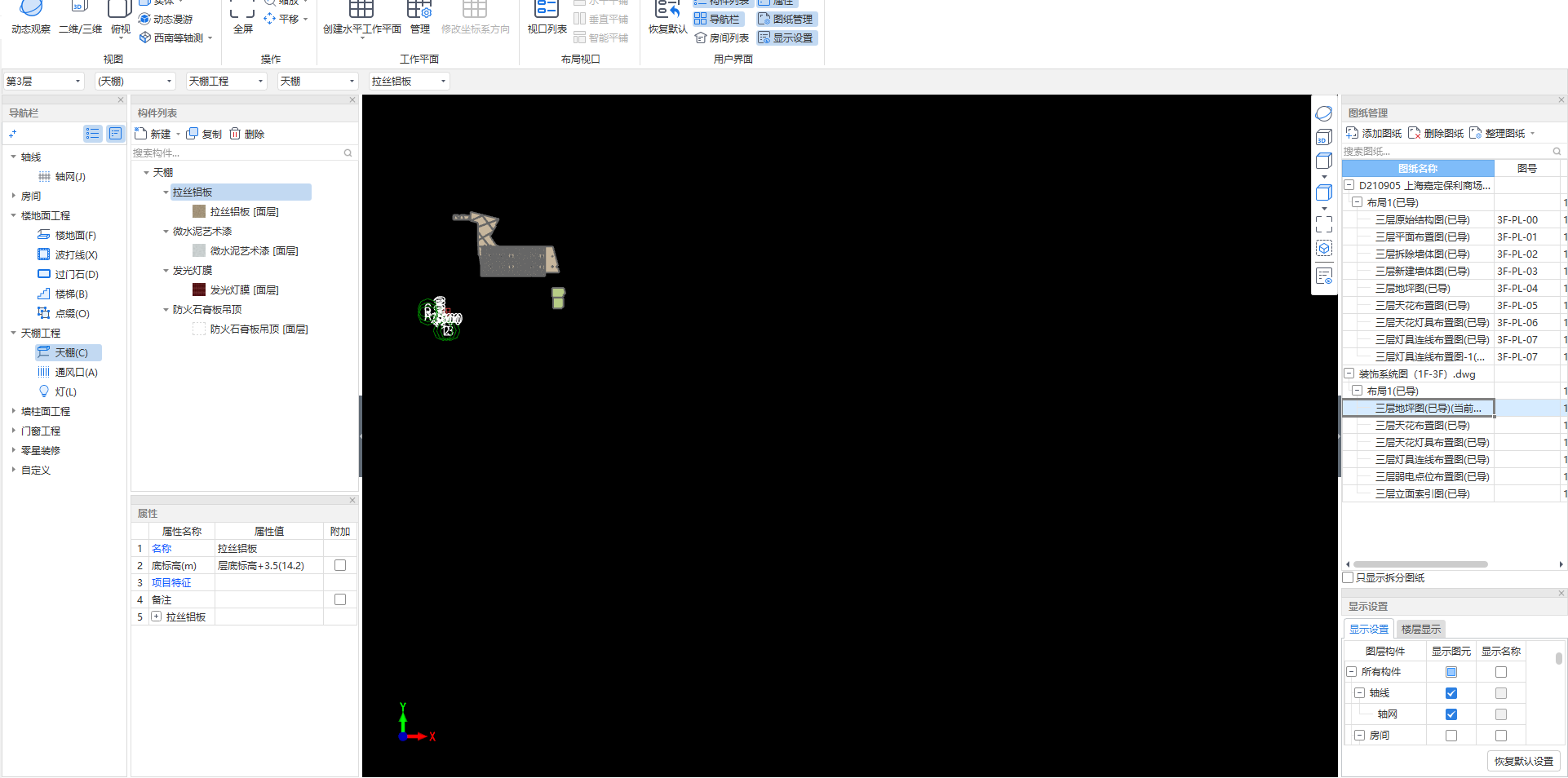Select 通风口(A) in navigation tree

(x=68, y=372)
